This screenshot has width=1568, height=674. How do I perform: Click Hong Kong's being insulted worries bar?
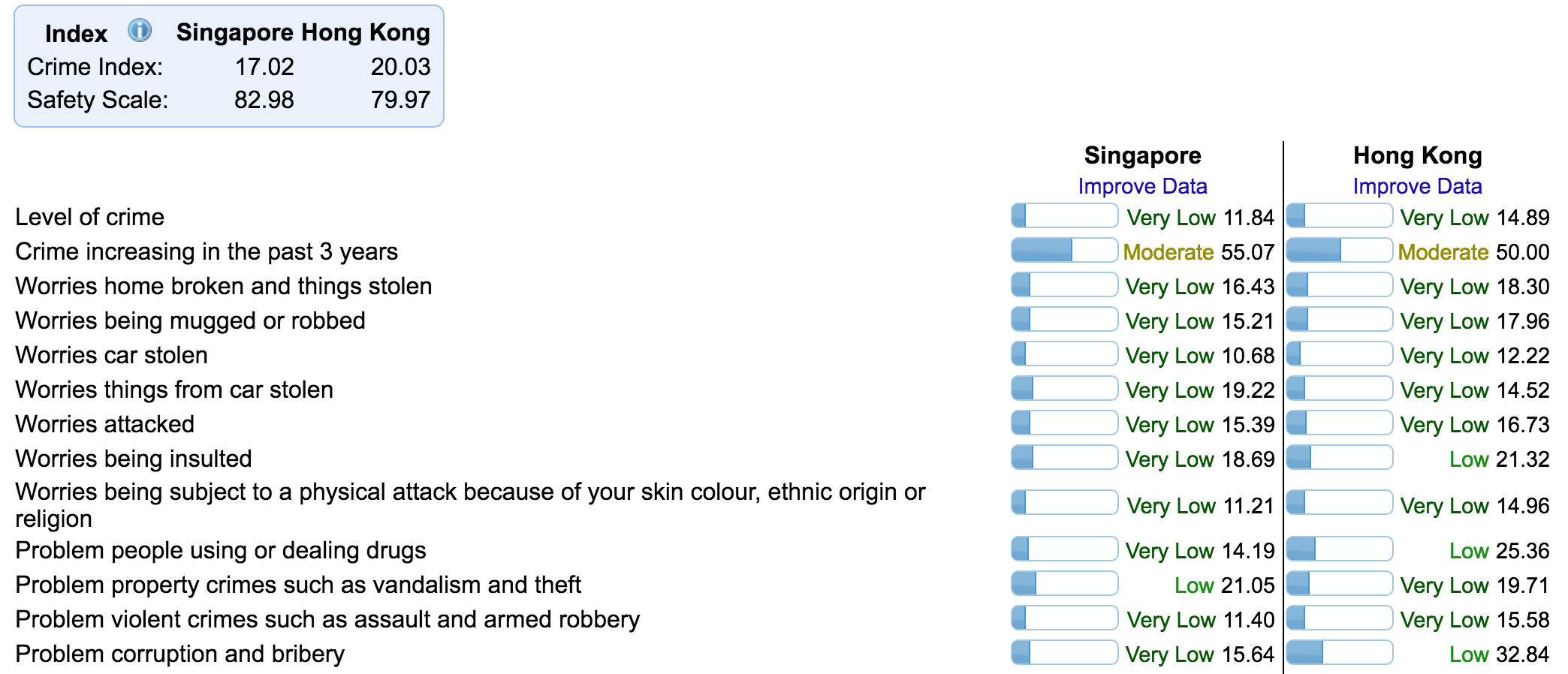(1339, 458)
